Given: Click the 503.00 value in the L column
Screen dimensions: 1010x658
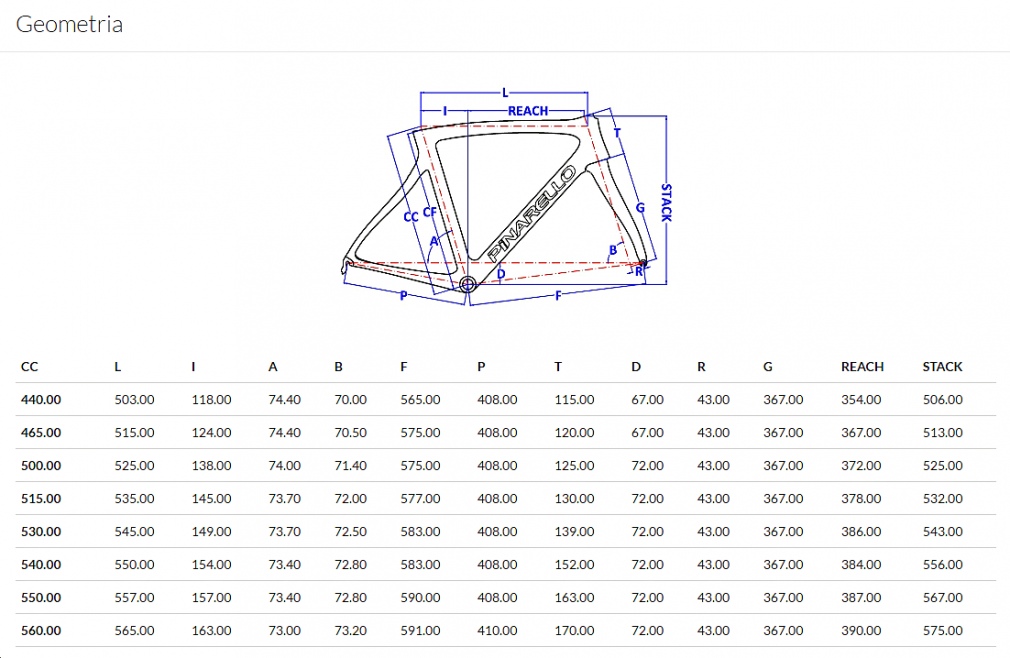Looking at the screenshot, I should pyautogui.click(x=134, y=400).
